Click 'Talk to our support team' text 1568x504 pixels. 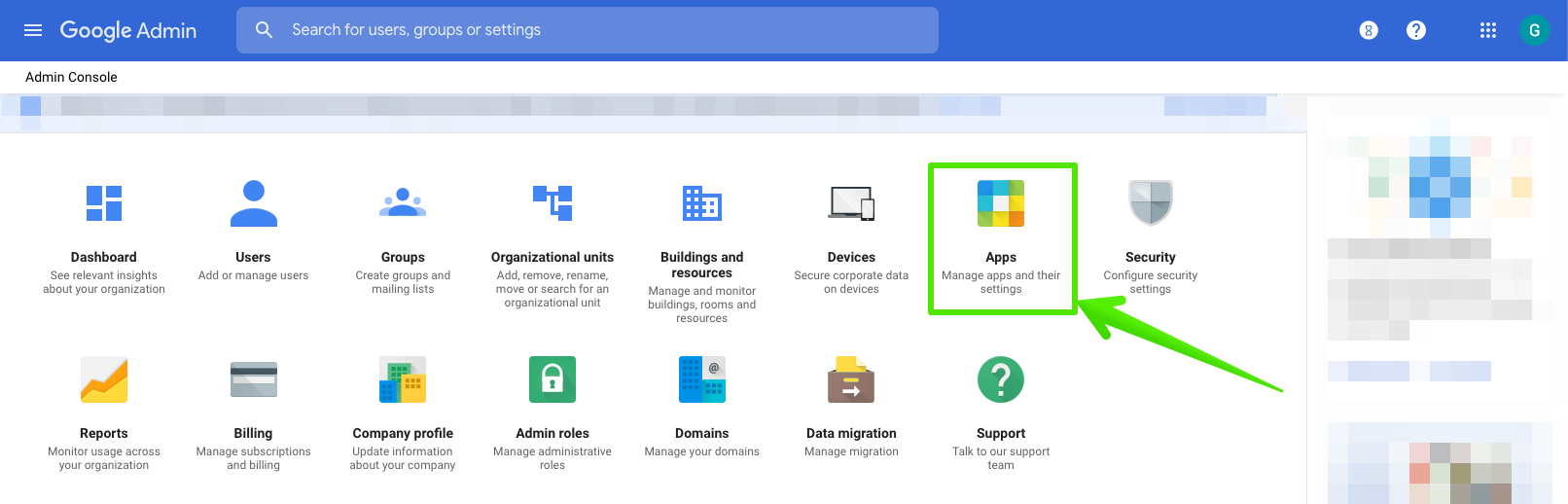1001,458
